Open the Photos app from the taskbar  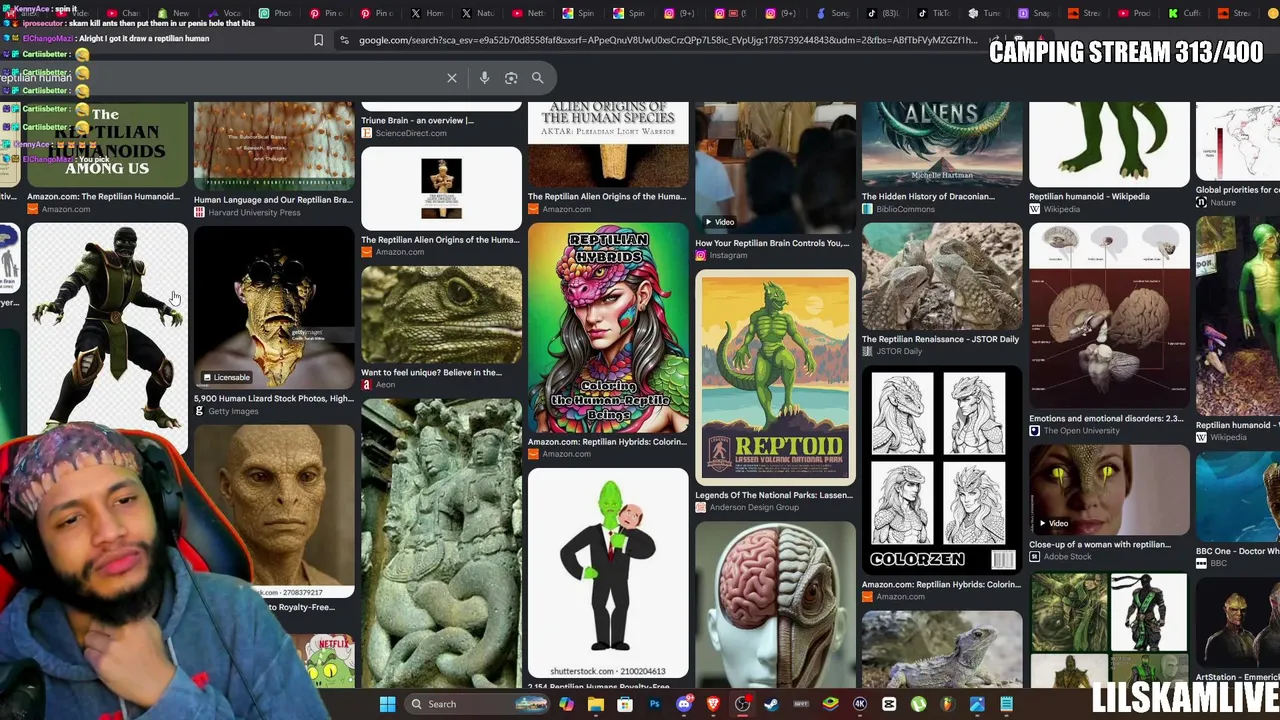(x=977, y=704)
